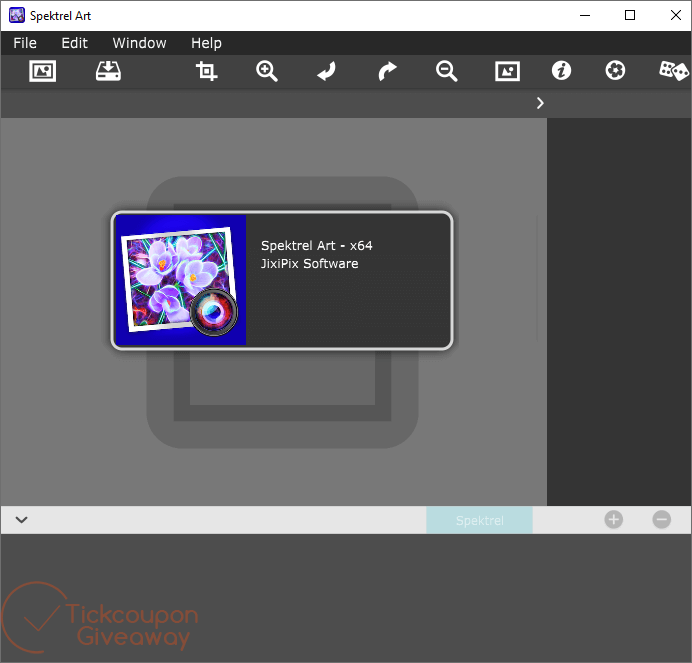692x663 pixels.
Task: Click the plus Add Layer button
Action: click(x=613, y=520)
